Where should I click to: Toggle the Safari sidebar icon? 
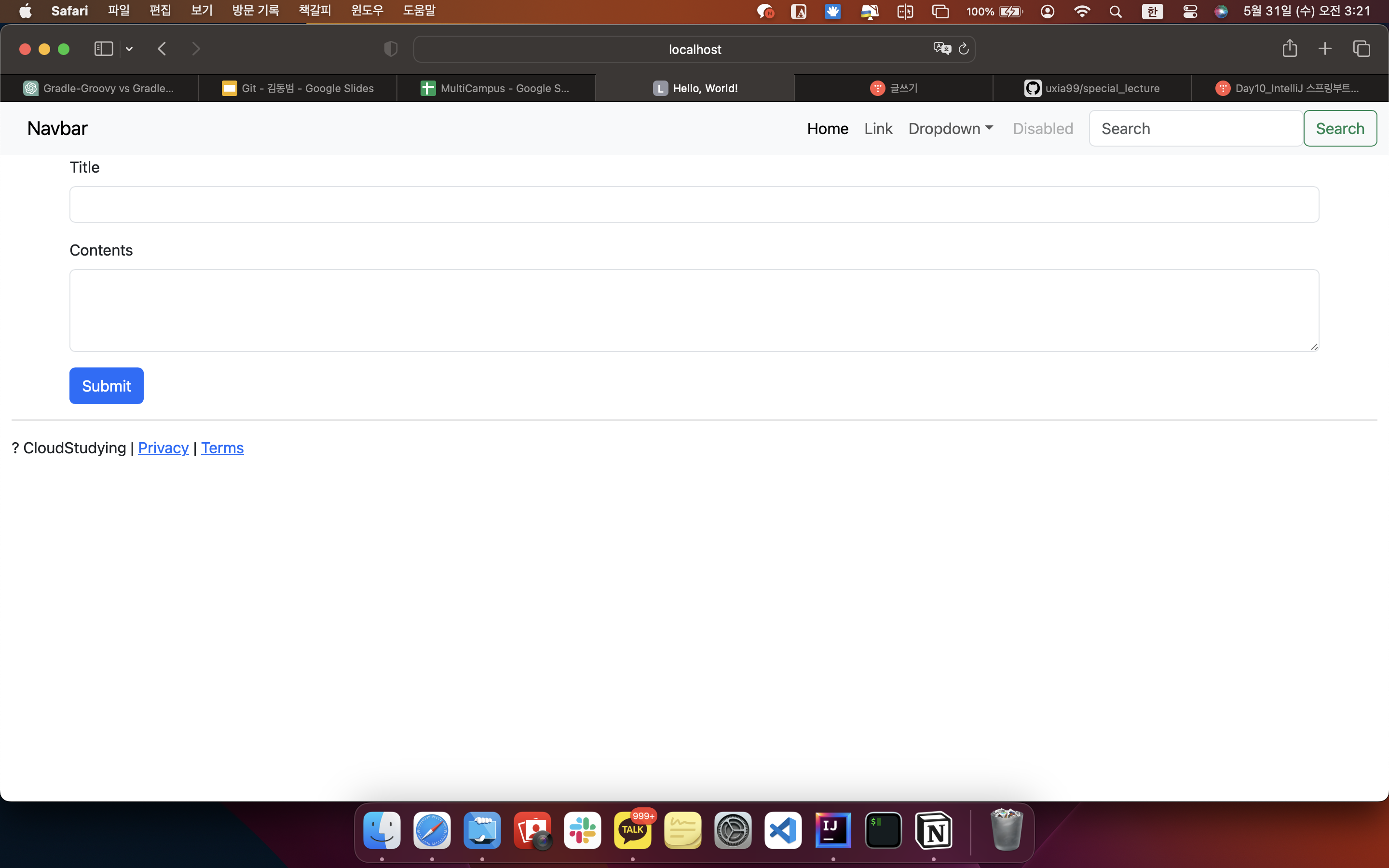pyautogui.click(x=103, y=49)
